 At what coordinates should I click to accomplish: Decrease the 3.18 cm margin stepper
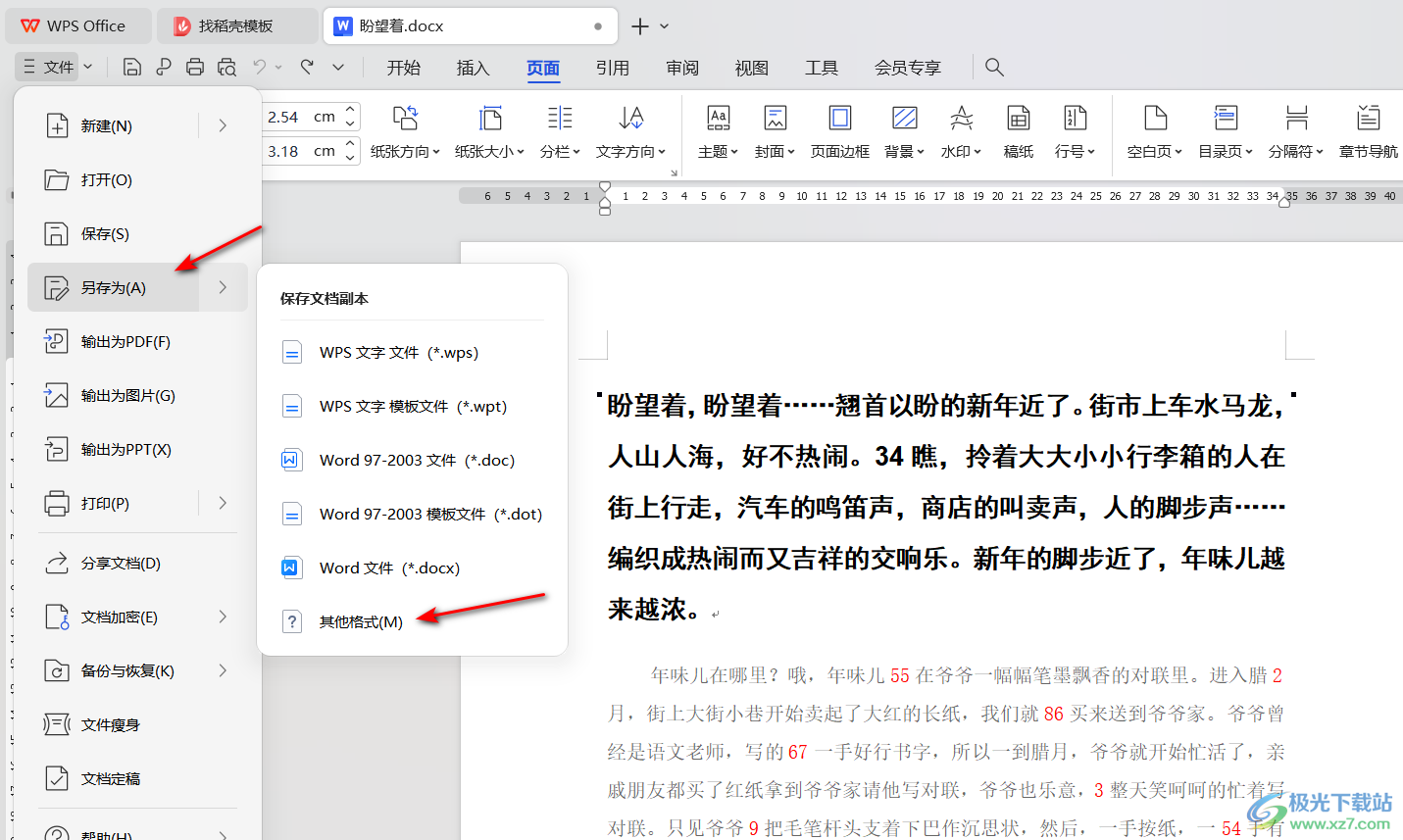pos(351,158)
